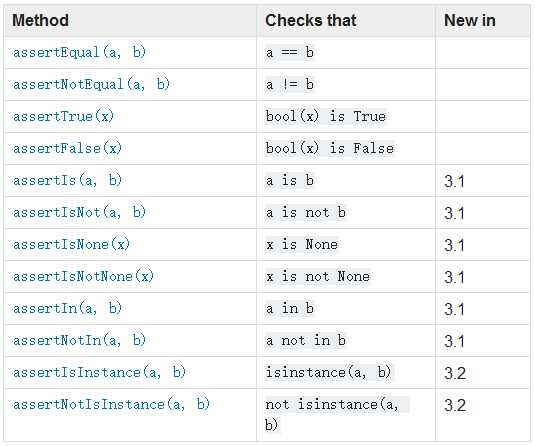This screenshot has width=535, height=446.
Task: Click the 3.2 version for assertIsInstance
Action: tap(455, 373)
